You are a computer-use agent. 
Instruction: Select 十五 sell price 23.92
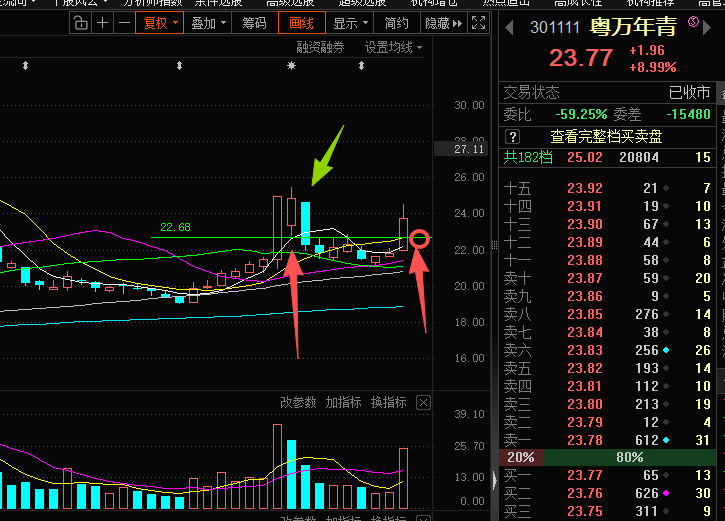585,189
